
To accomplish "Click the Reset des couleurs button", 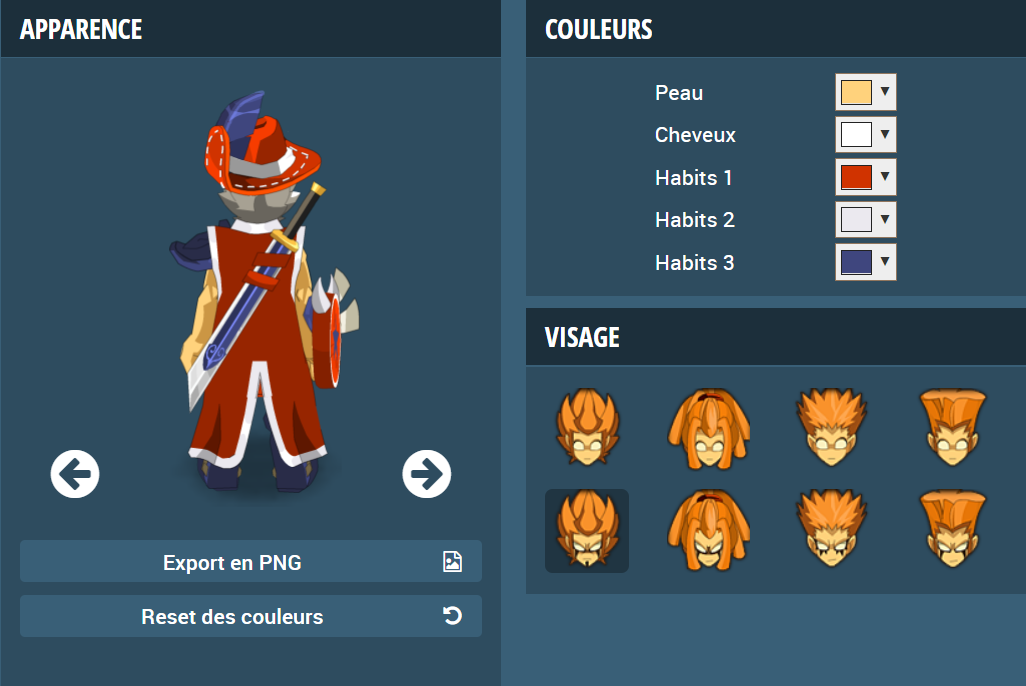I will (251, 616).
